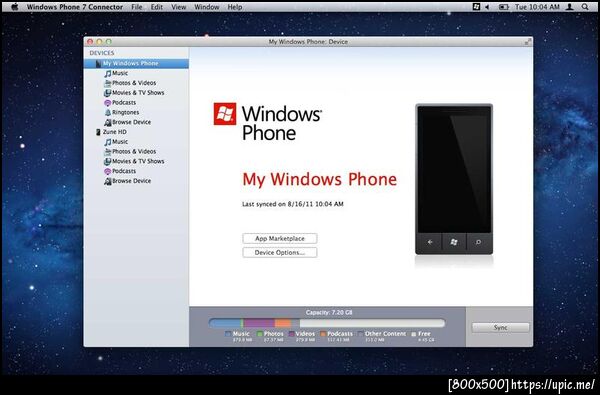The height and width of the screenshot is (395, 600).
Task: Click the DEVICES sidebar header
Action: point(102,53)
